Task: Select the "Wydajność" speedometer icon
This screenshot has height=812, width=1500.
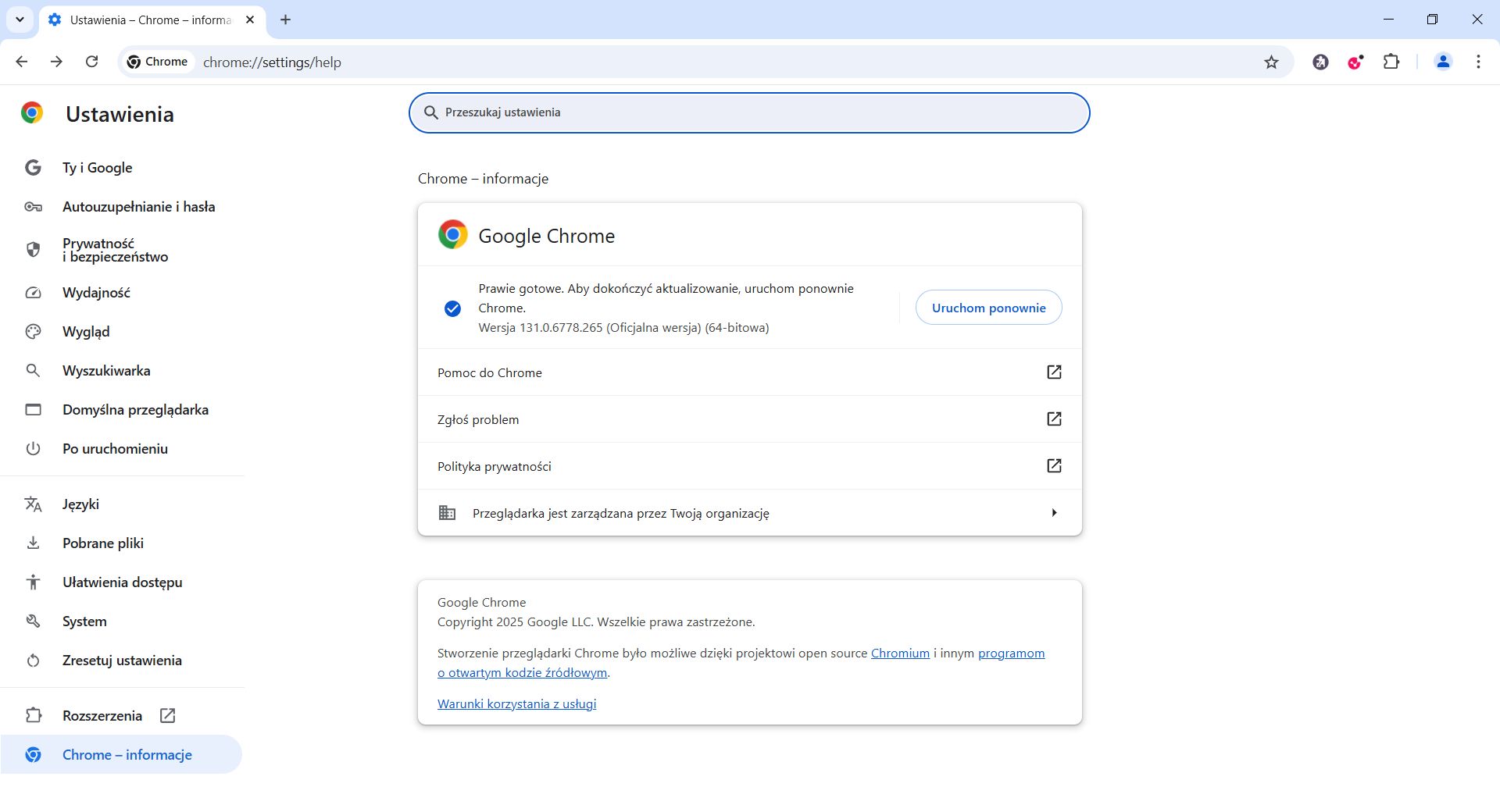Action: coord(33,293)
